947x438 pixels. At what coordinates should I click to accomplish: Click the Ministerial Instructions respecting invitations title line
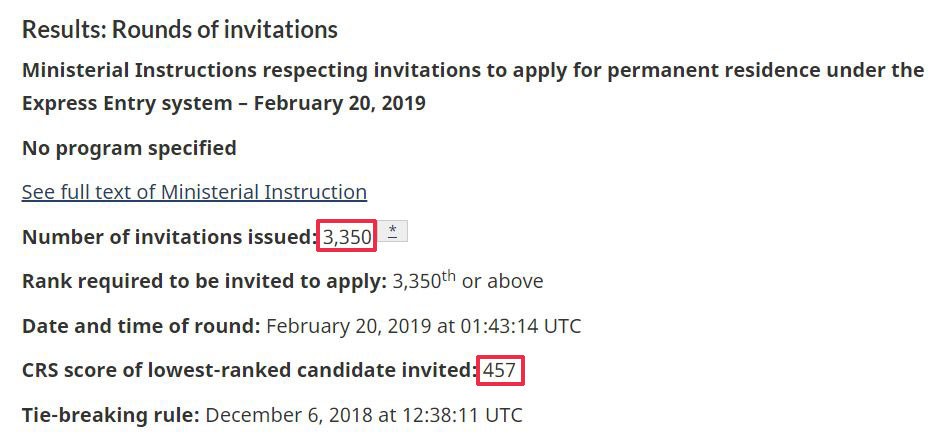click(x=473, y=70)
